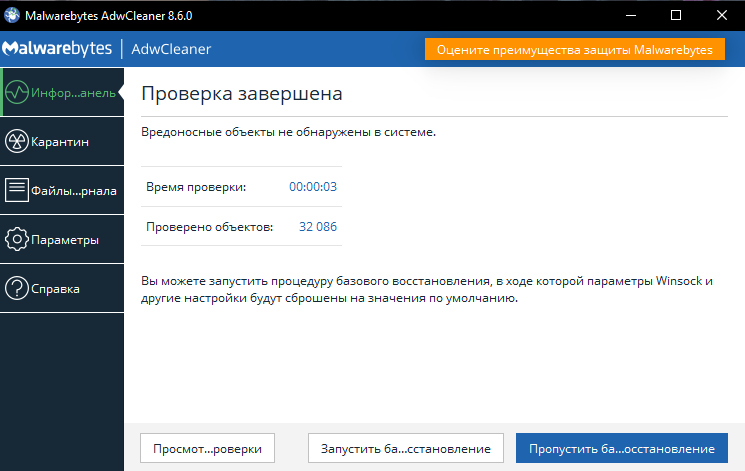Image resolution: width=745 pixels, height=471 pixels.
Task: Click the Запустить ба...сстановление button
Action: pos(406,448)
